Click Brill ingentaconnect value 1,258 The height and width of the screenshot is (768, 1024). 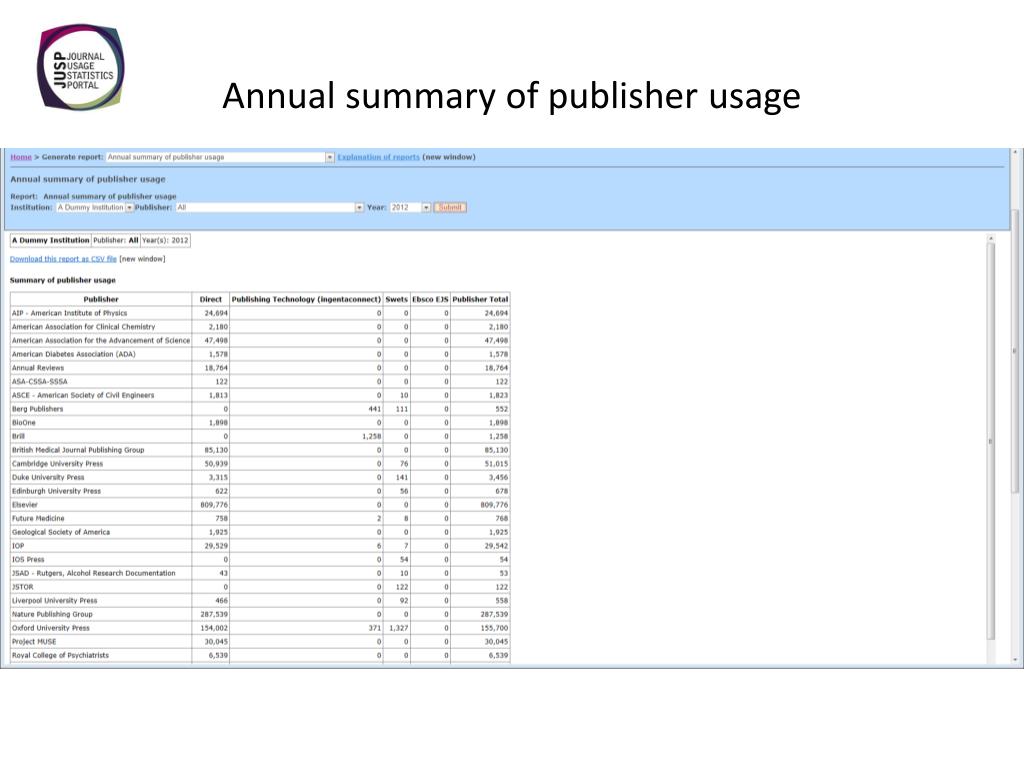[x=372, y=437]
